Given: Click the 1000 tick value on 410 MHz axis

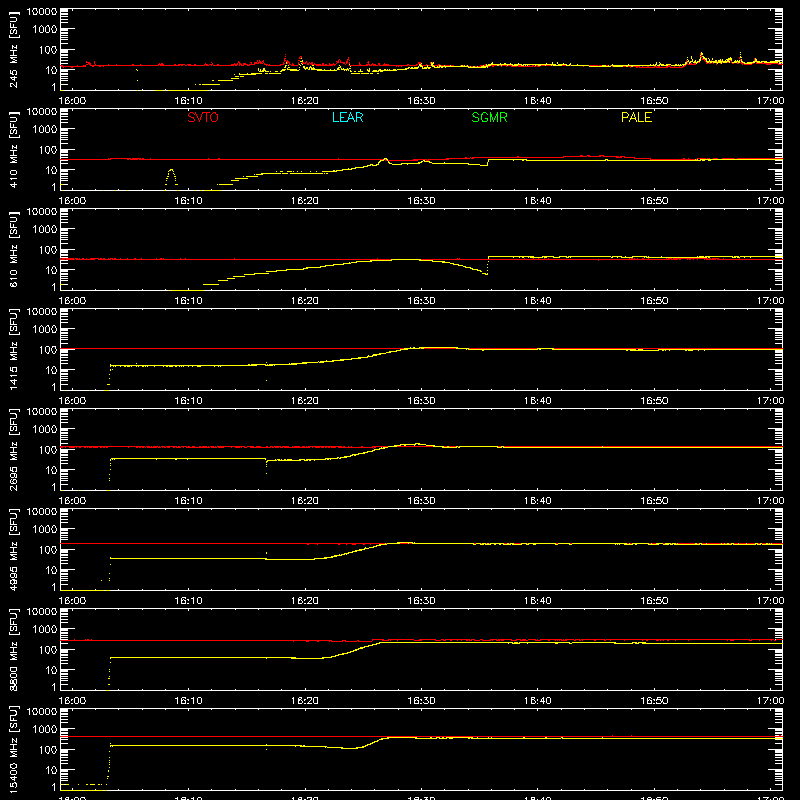Looking at the screenshot, I should (45, 130).
